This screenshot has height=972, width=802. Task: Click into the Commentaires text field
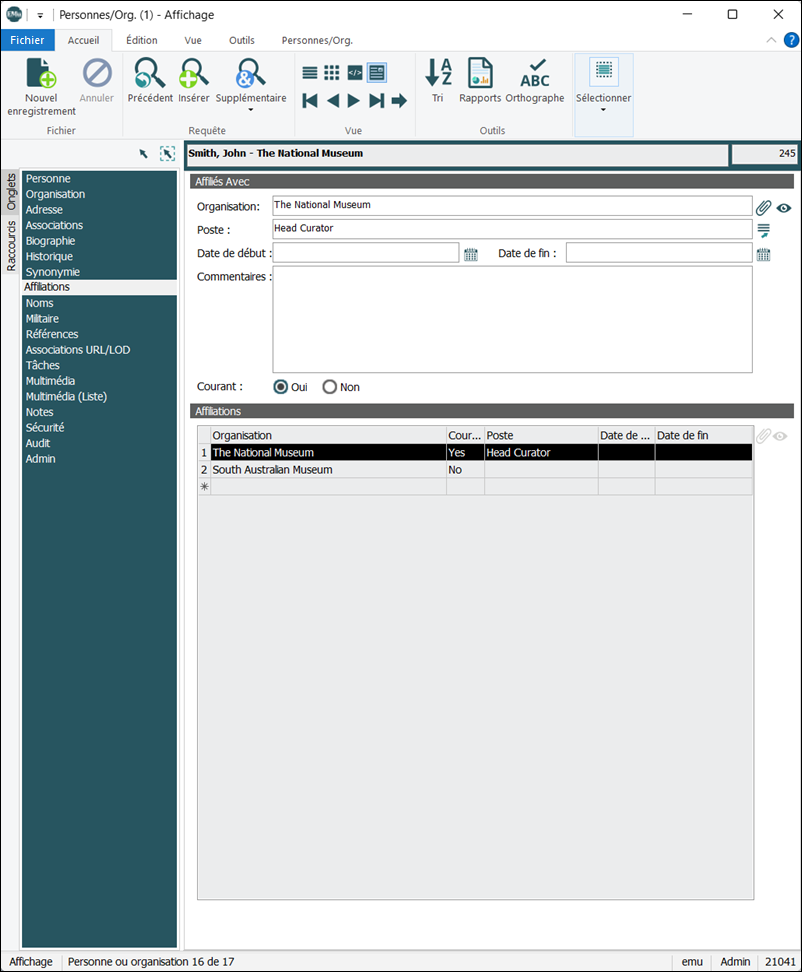click(x=512, y=319)
